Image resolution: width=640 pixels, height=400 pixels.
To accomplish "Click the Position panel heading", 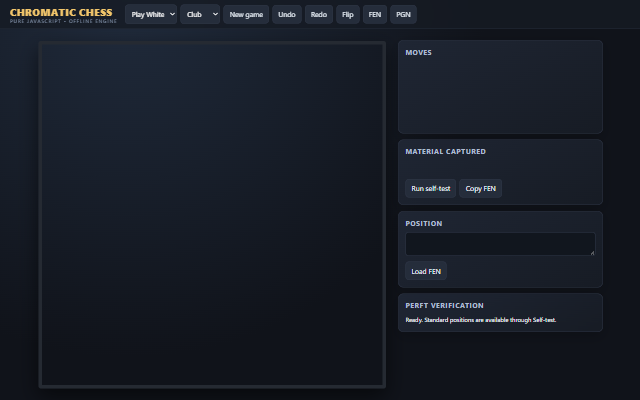I will (x=424, y=224).
